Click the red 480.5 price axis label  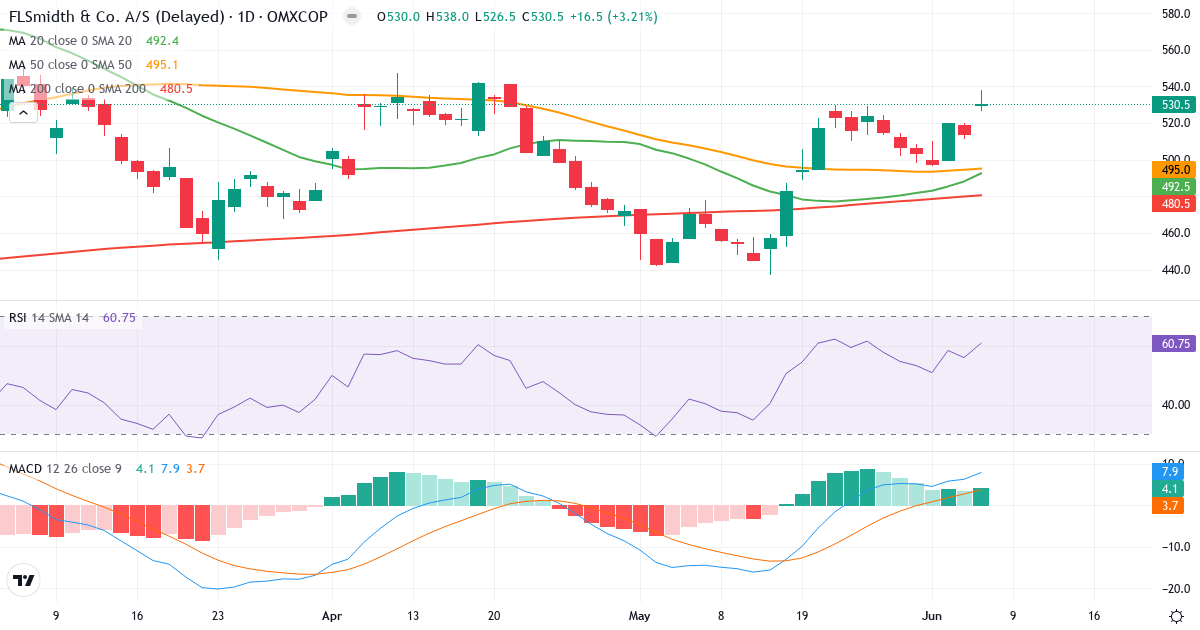1174,203
